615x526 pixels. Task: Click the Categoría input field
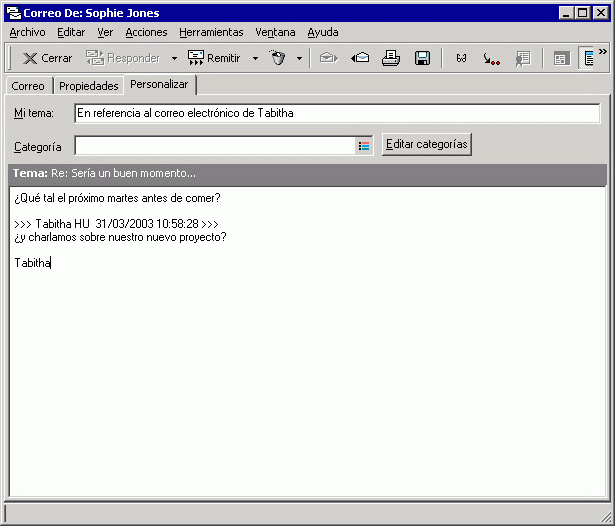coord(215,146)
